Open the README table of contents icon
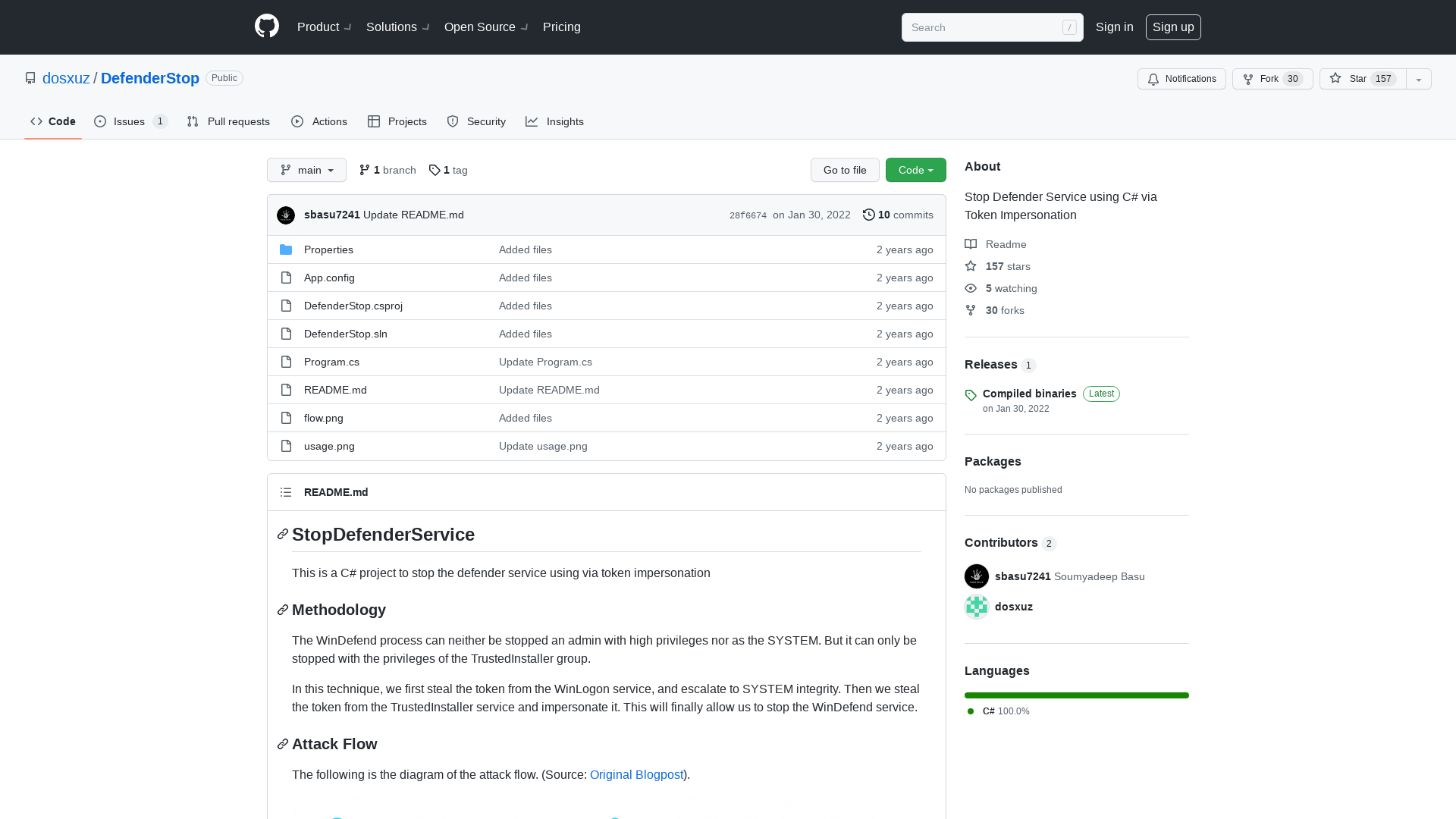1456x819 pixels. click(286, 492)
